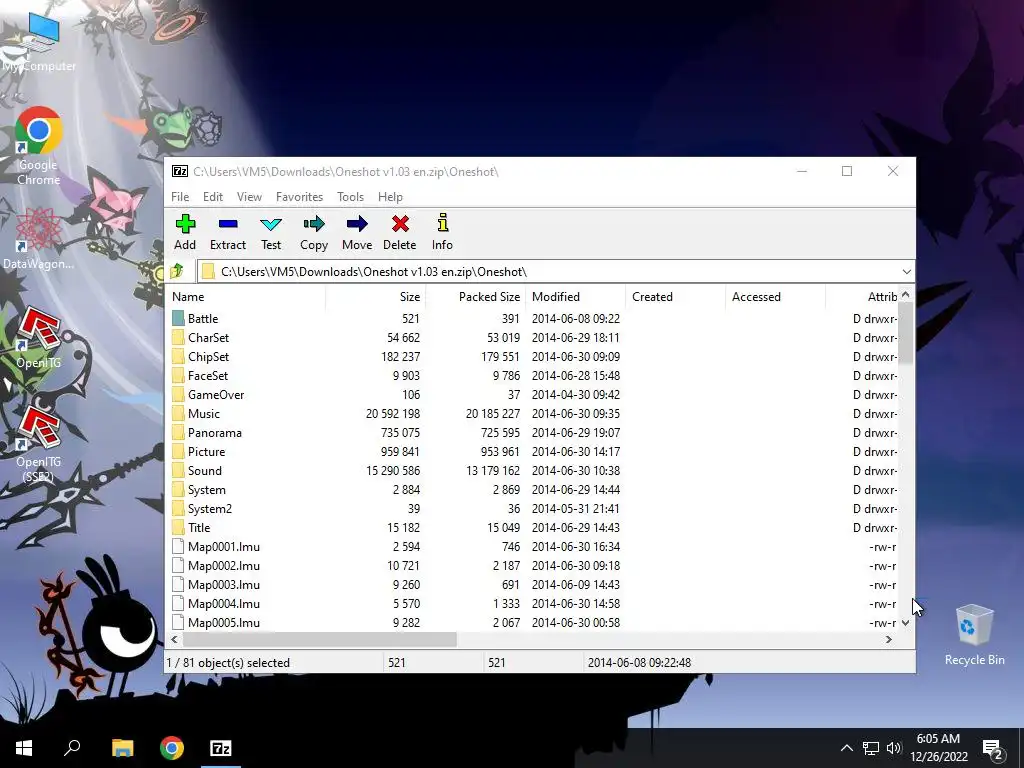Open the Tools menu

(x=350, y=197)
